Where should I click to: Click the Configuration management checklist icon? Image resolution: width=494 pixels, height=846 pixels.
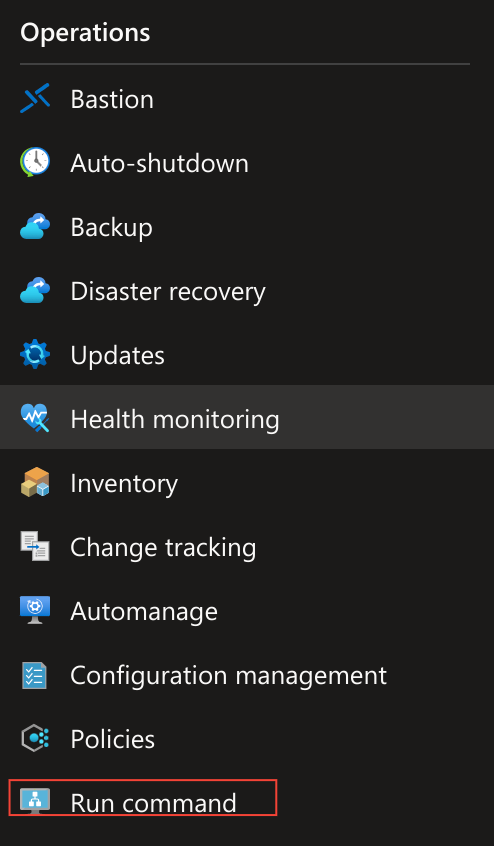pos(35,674)
